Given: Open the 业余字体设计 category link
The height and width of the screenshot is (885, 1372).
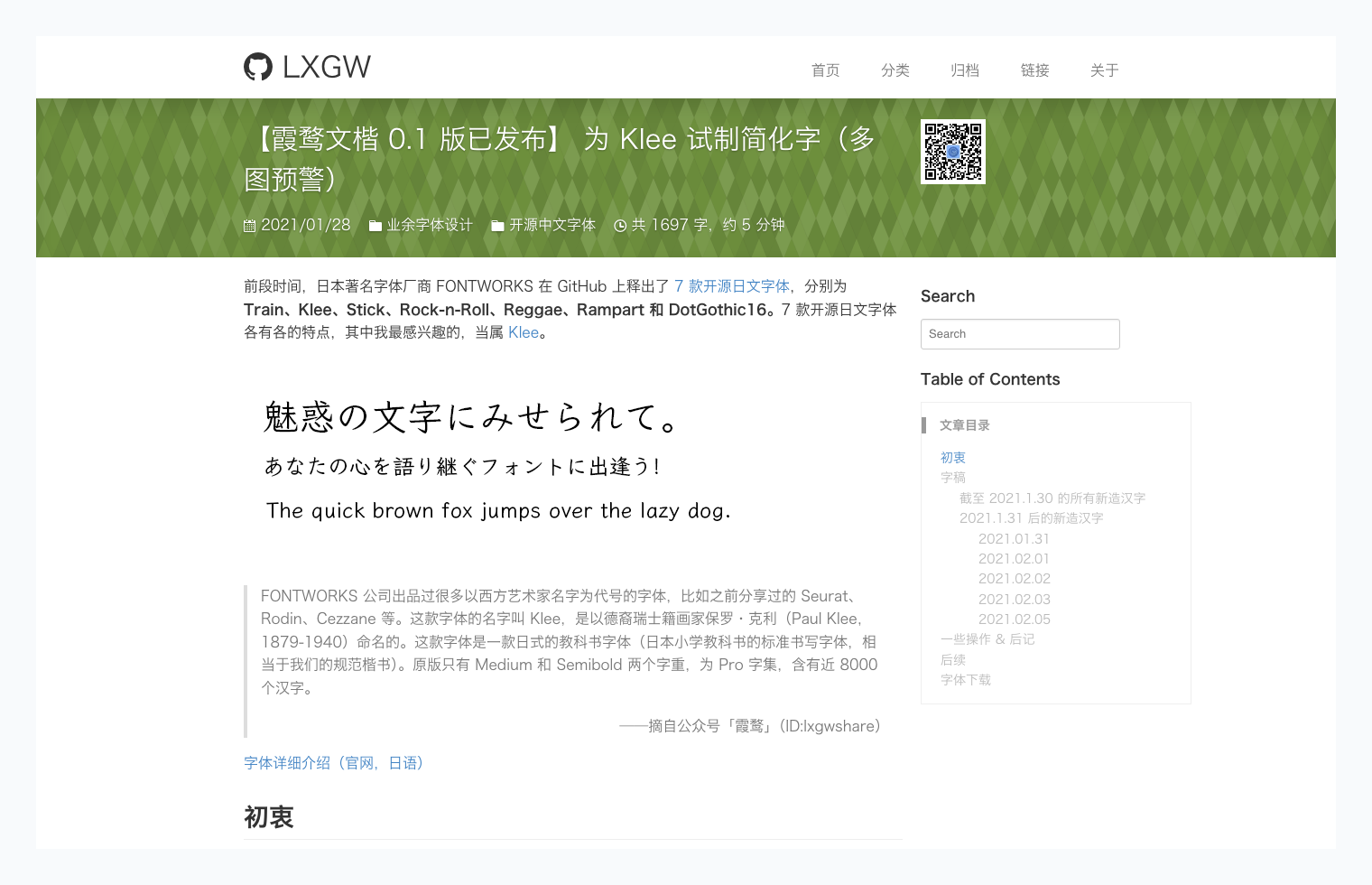Looking at the screenshot, I should click(430, 225).
